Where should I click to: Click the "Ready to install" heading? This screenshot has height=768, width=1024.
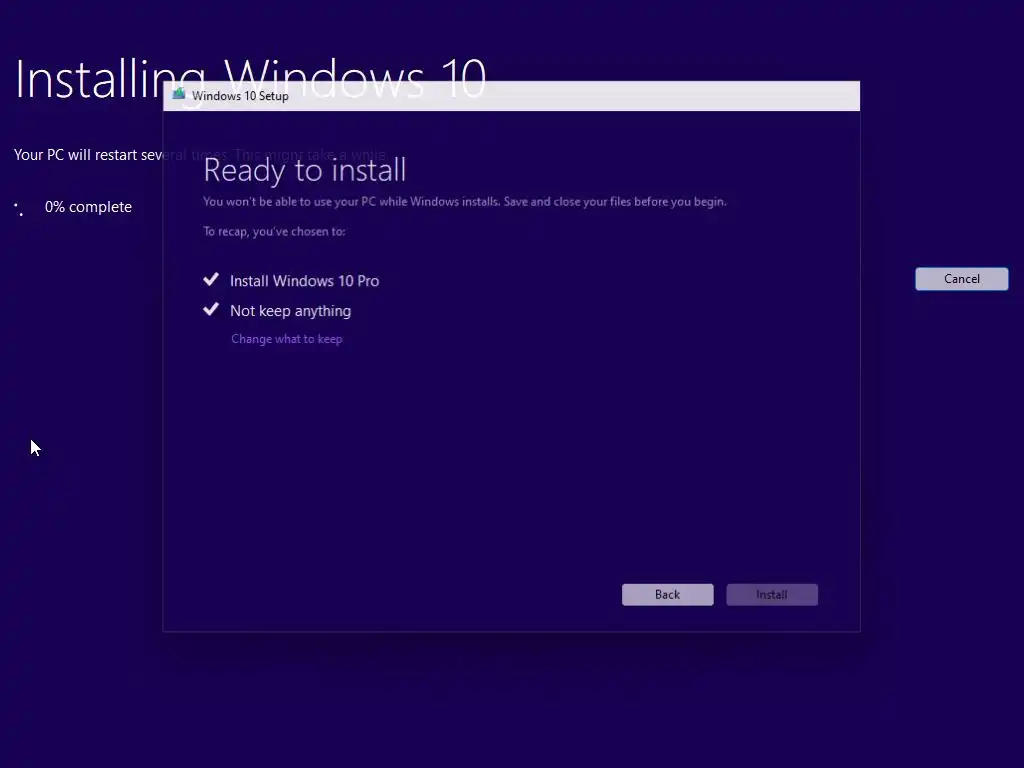coord(304,170)
